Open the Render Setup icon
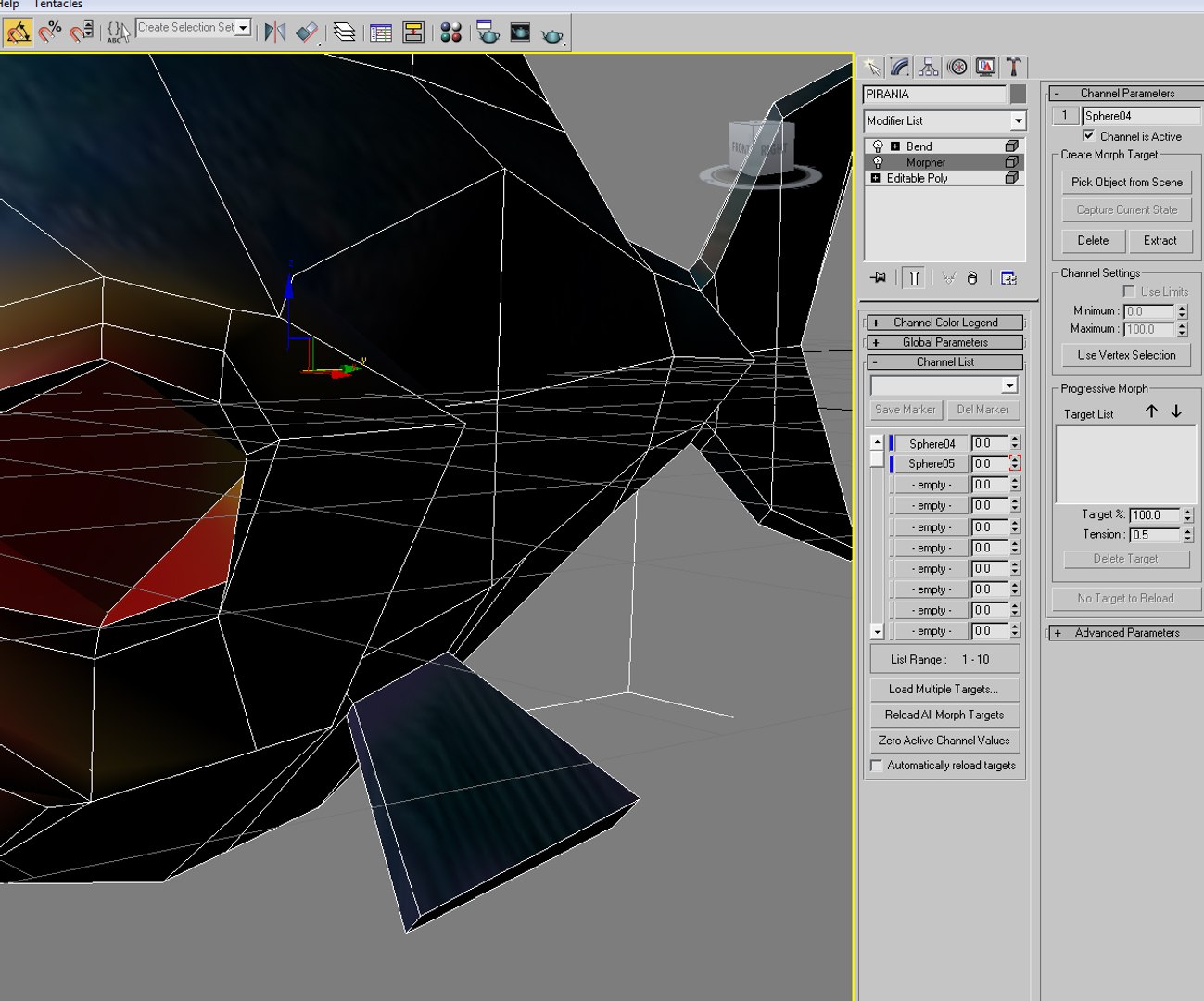The height and width of the screenshot is (1001, 1204). point(488,32)
